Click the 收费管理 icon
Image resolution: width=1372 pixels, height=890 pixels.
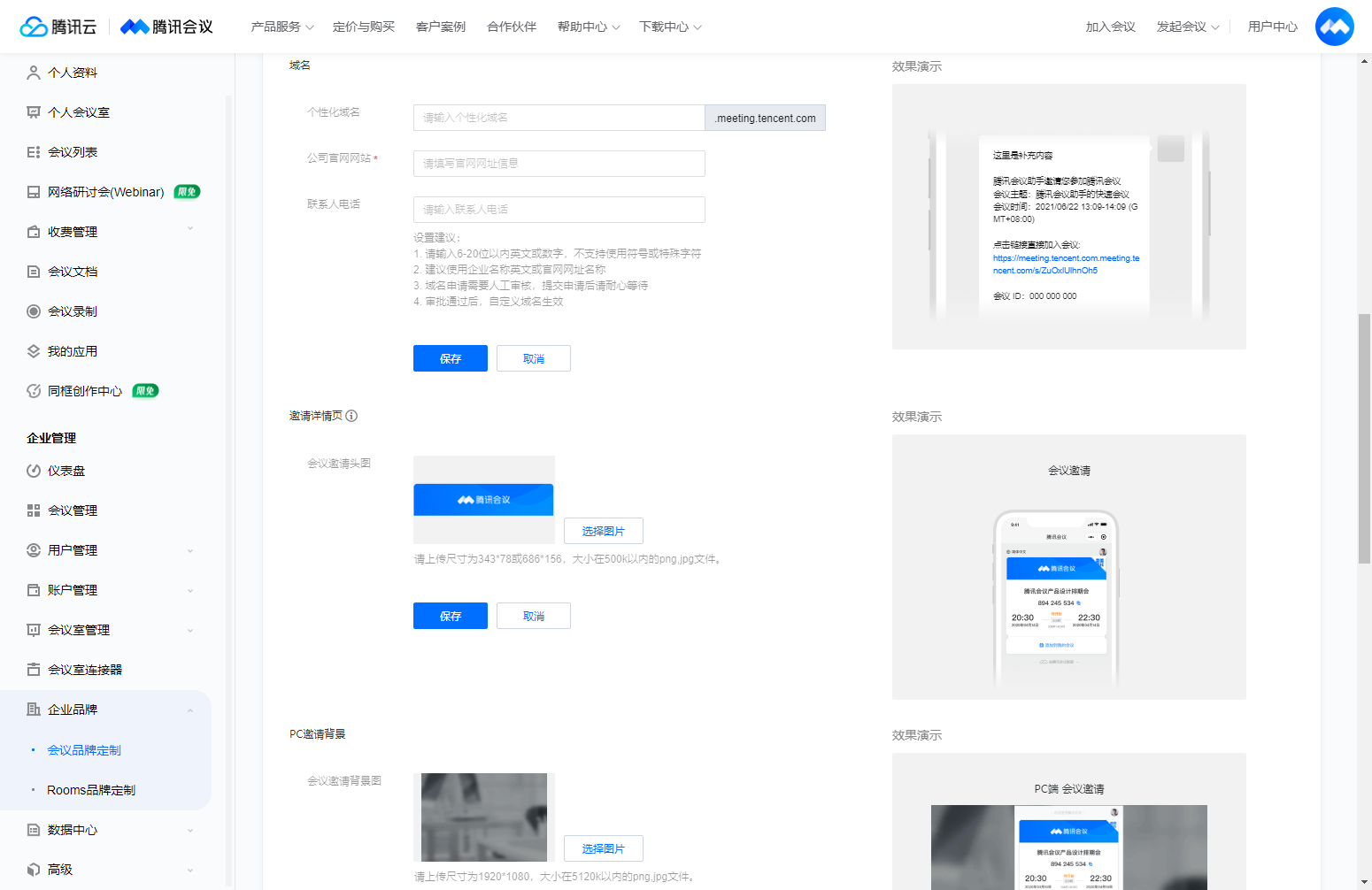tap(34, 232)
